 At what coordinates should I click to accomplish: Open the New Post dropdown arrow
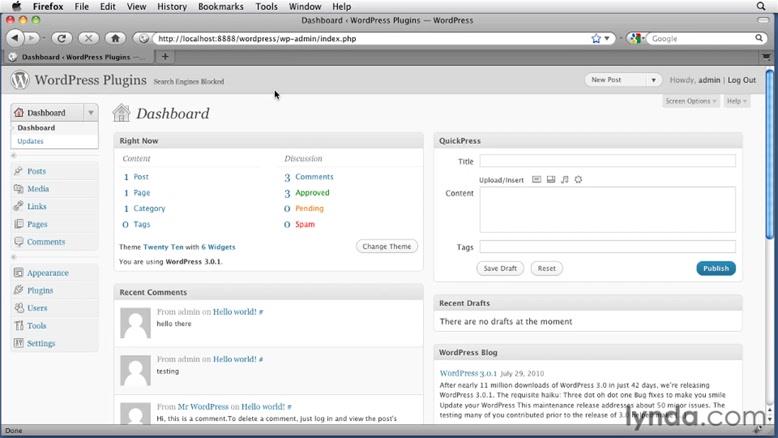click(x=654, y=80)
